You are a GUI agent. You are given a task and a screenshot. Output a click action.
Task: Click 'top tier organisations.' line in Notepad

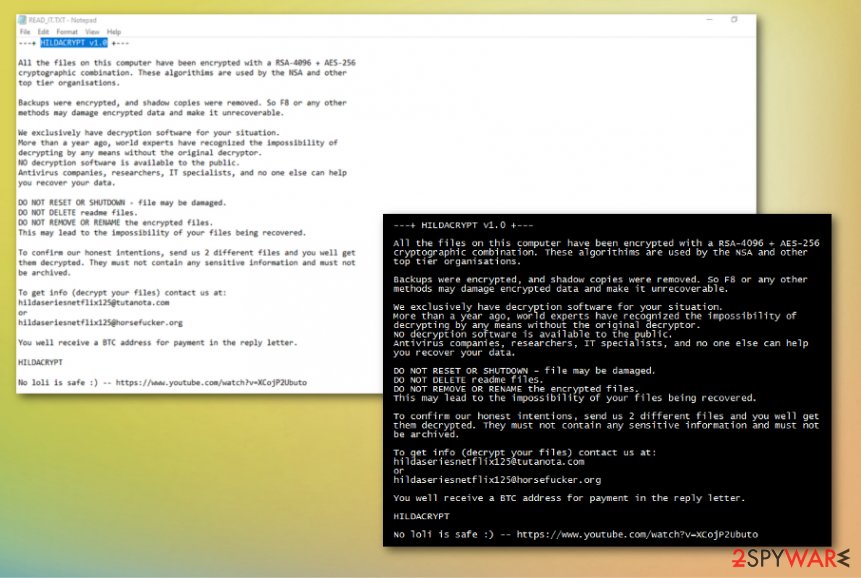(x=69, y=83)
